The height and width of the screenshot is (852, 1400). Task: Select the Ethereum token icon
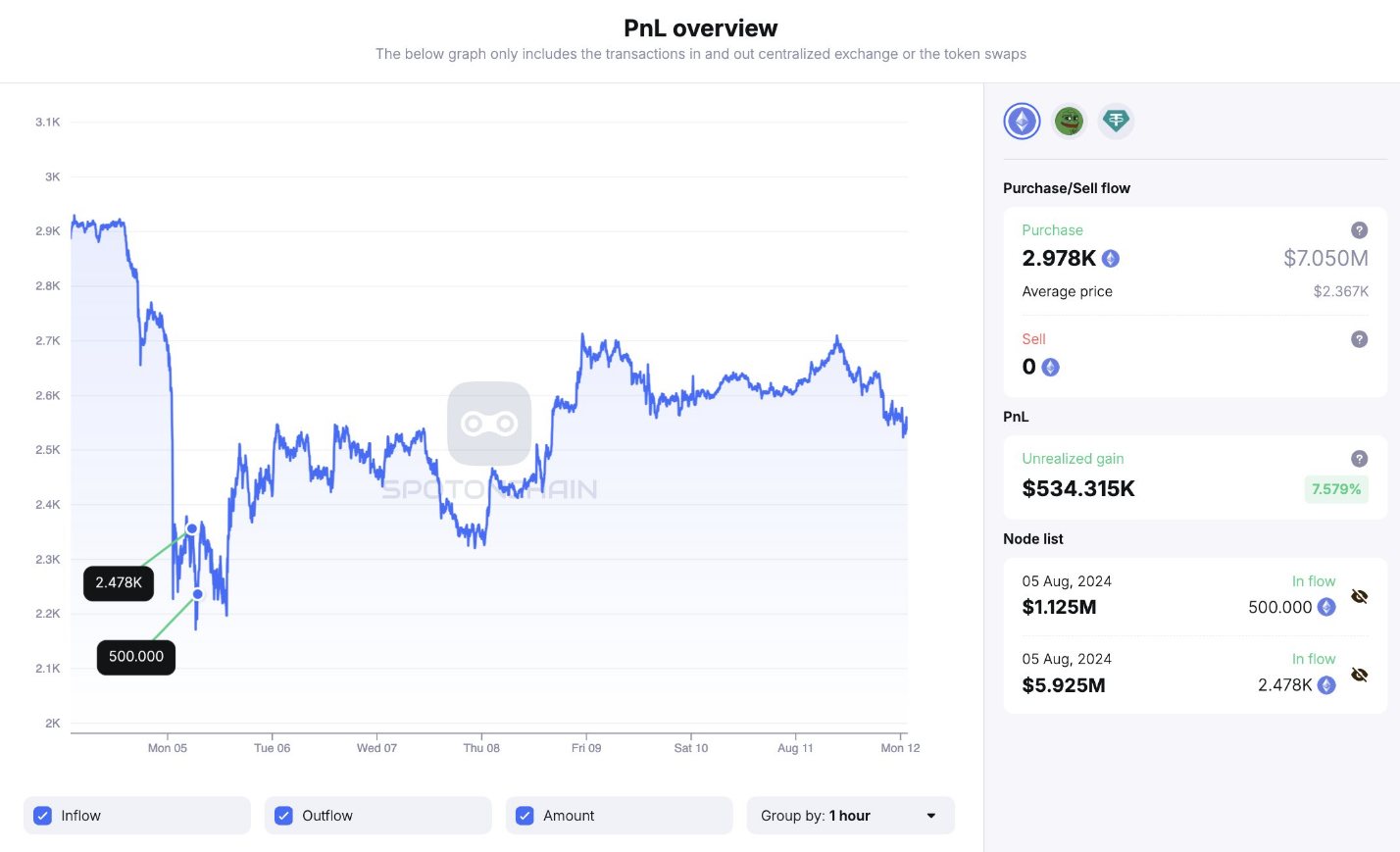coord(1022,122)
